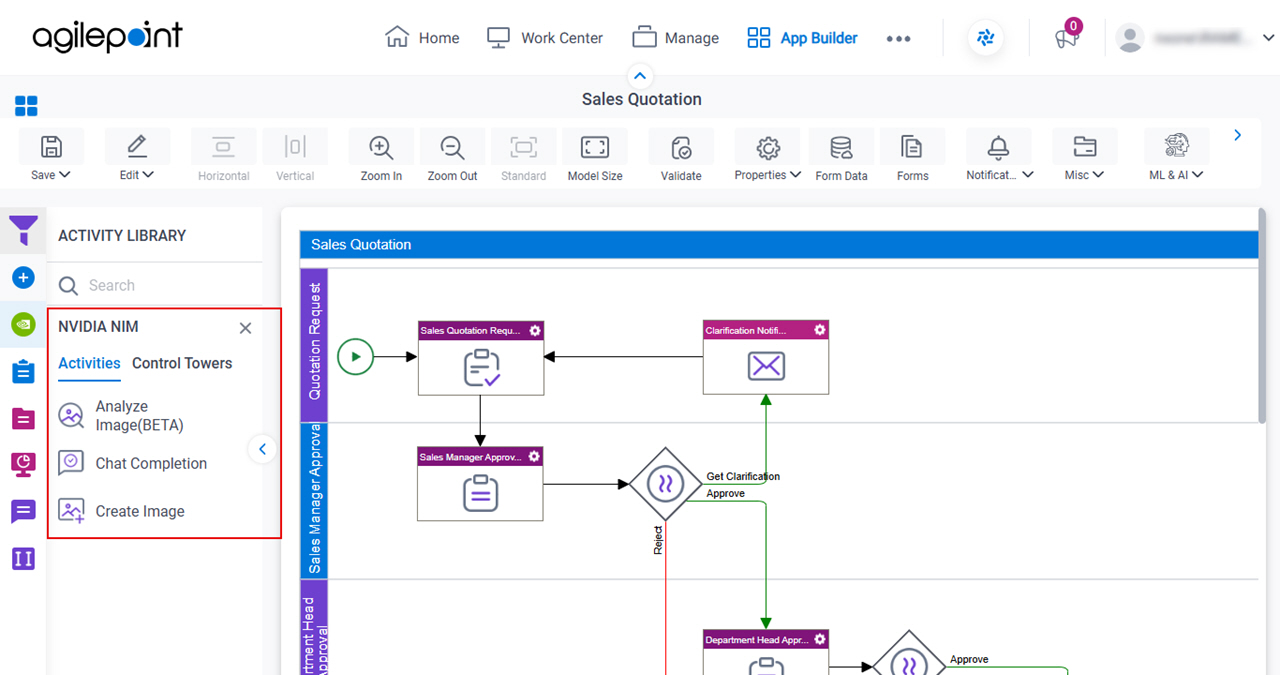Click the circular pinwheel icon in header
Image resolution: width=1280 pixels, height=675 pixels.
(x=986, y=38)
